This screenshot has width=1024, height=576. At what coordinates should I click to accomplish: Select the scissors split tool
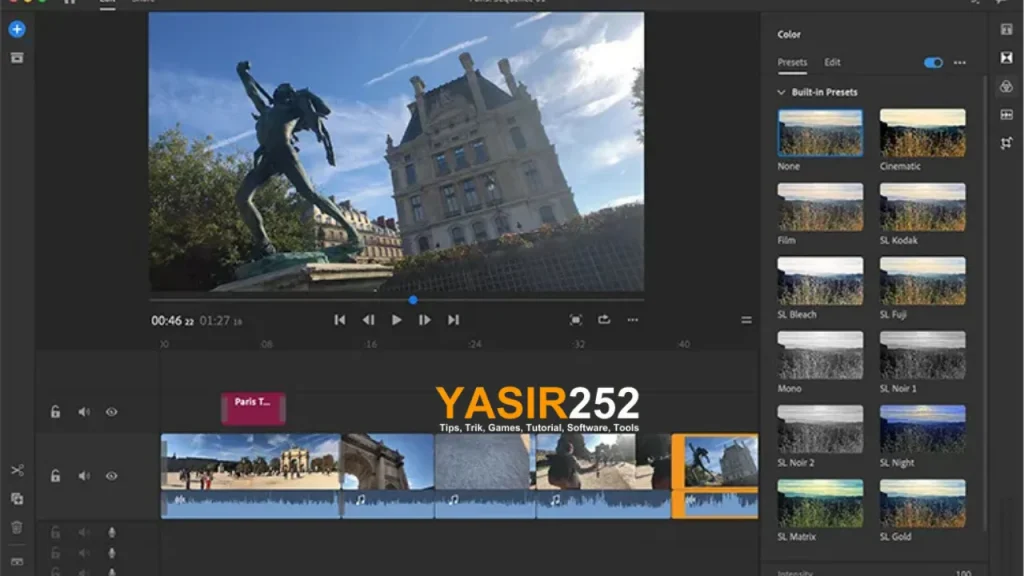17,470
